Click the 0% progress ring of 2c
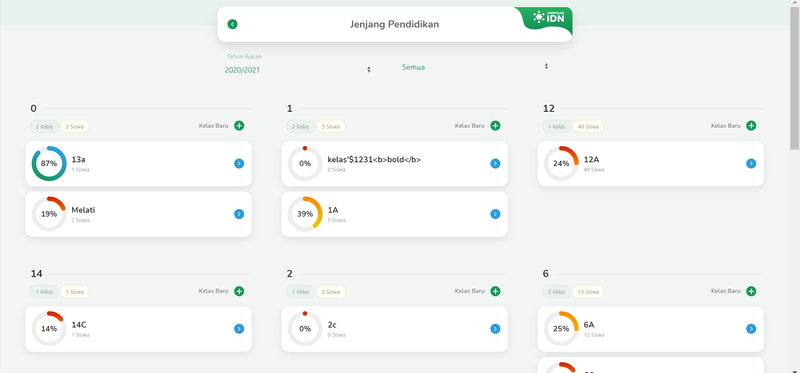The image size is (800, 373). (x=305, y=329)
